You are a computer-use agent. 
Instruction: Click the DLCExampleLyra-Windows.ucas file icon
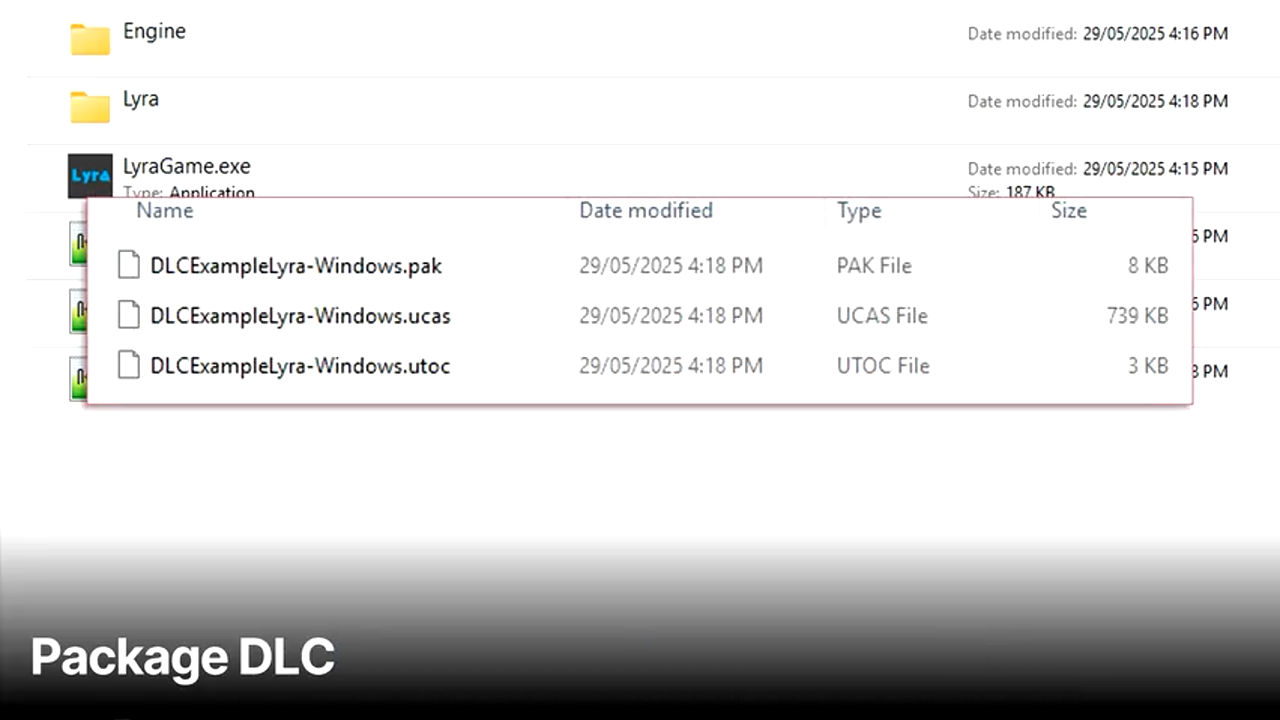pyautogui.click(x=128, y=315)
